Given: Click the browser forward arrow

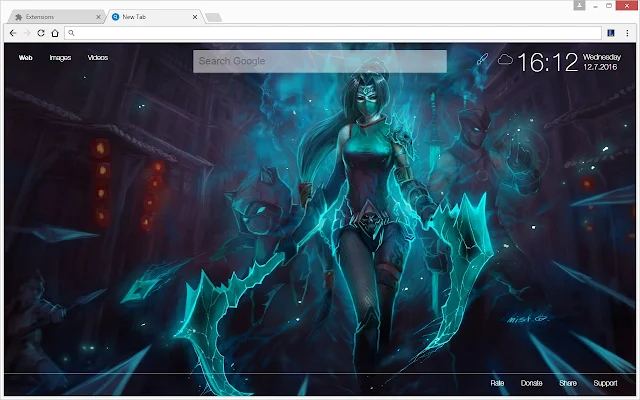Looking at the screenshot, I should [x=27, y=33].
